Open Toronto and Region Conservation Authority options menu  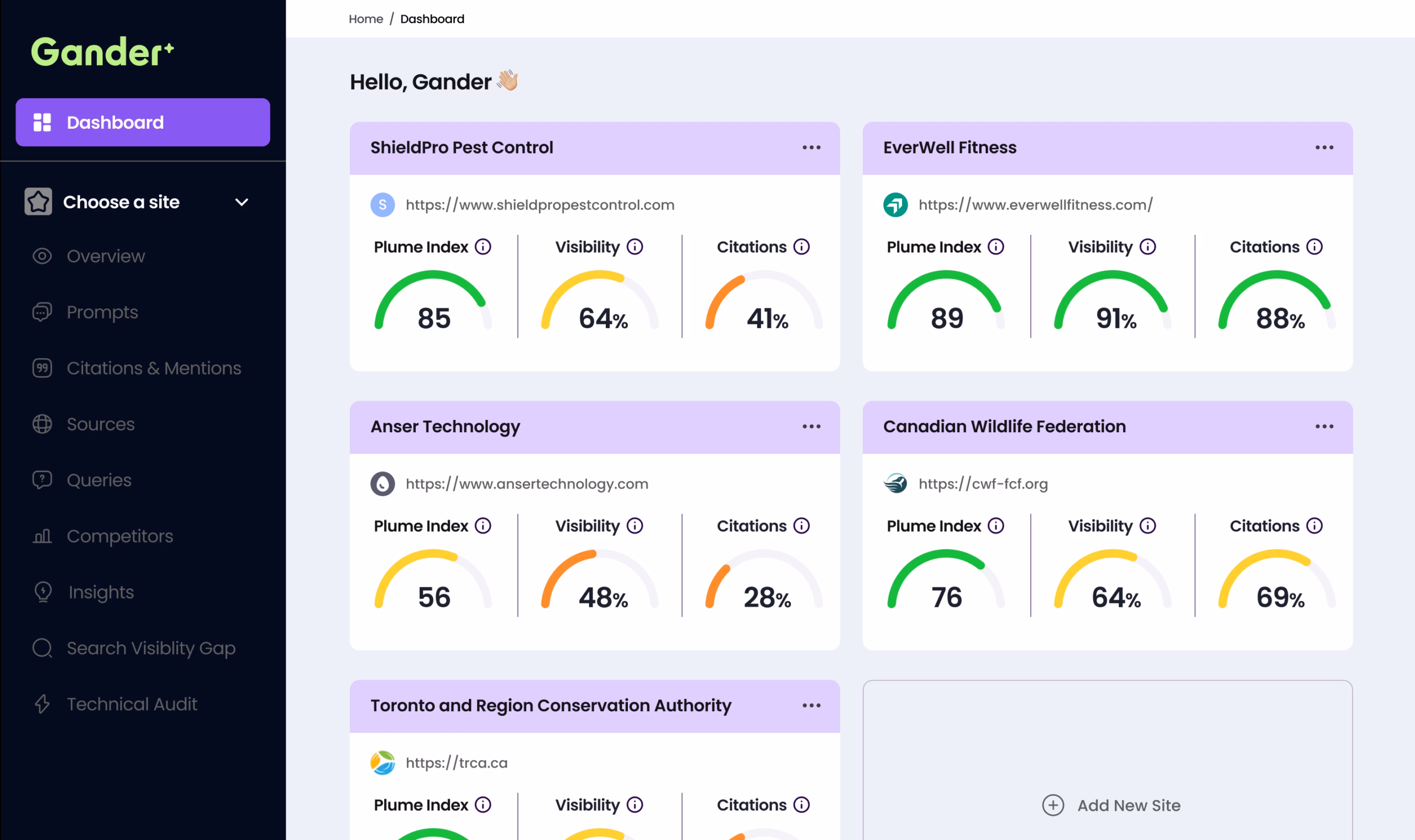pyautogui.click(x=811, y=705)
